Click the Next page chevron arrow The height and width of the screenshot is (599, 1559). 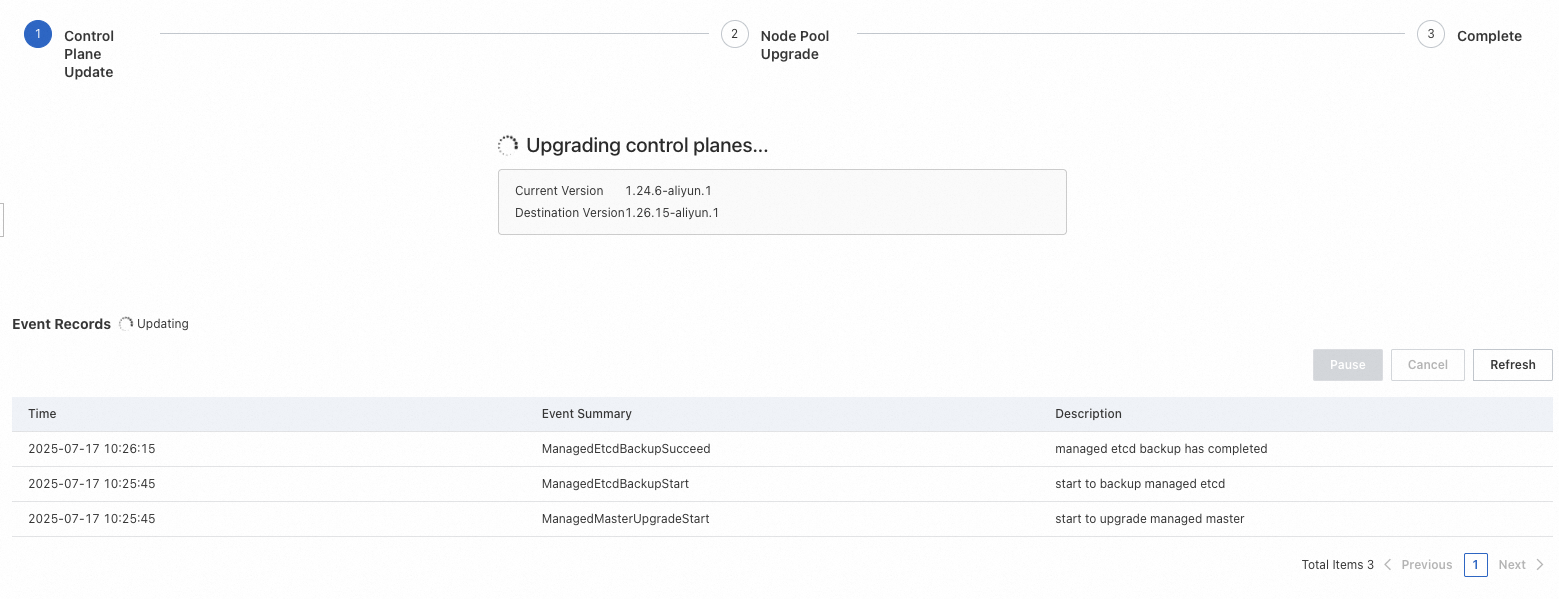(1540, 565)
